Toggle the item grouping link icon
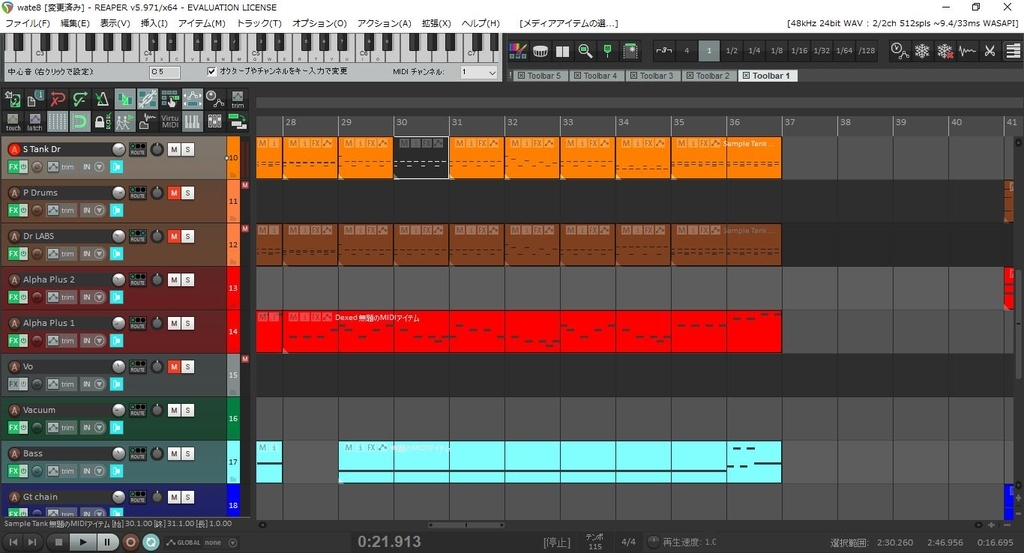Image resolution: width=1024 pixels, height=553 pixels. 148,99
